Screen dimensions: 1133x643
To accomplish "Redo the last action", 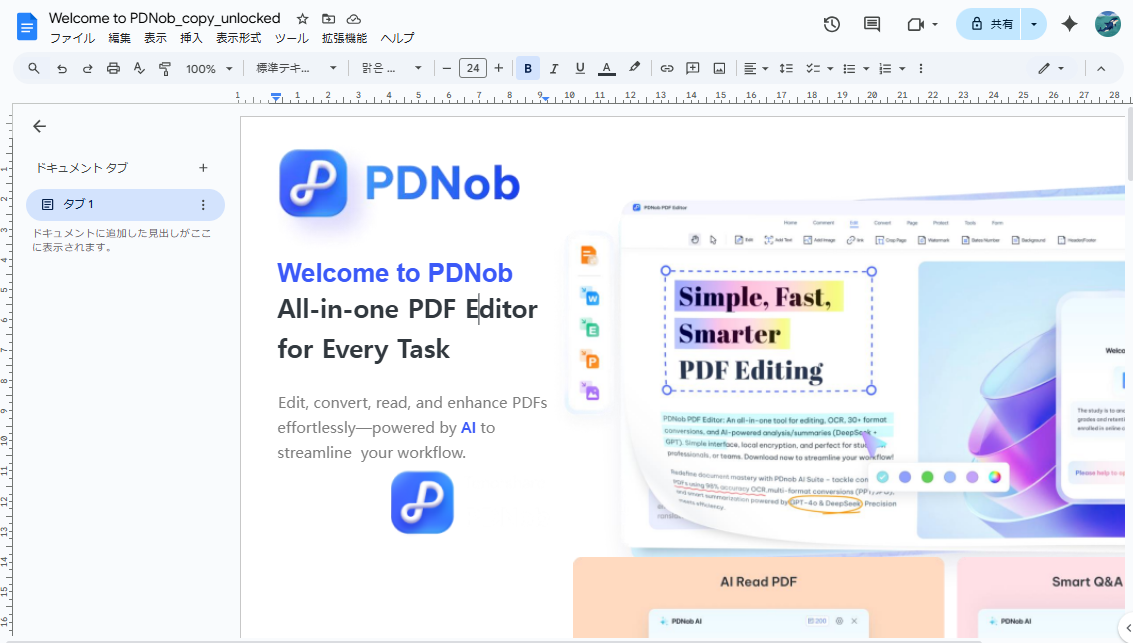I will click(87, 69).
